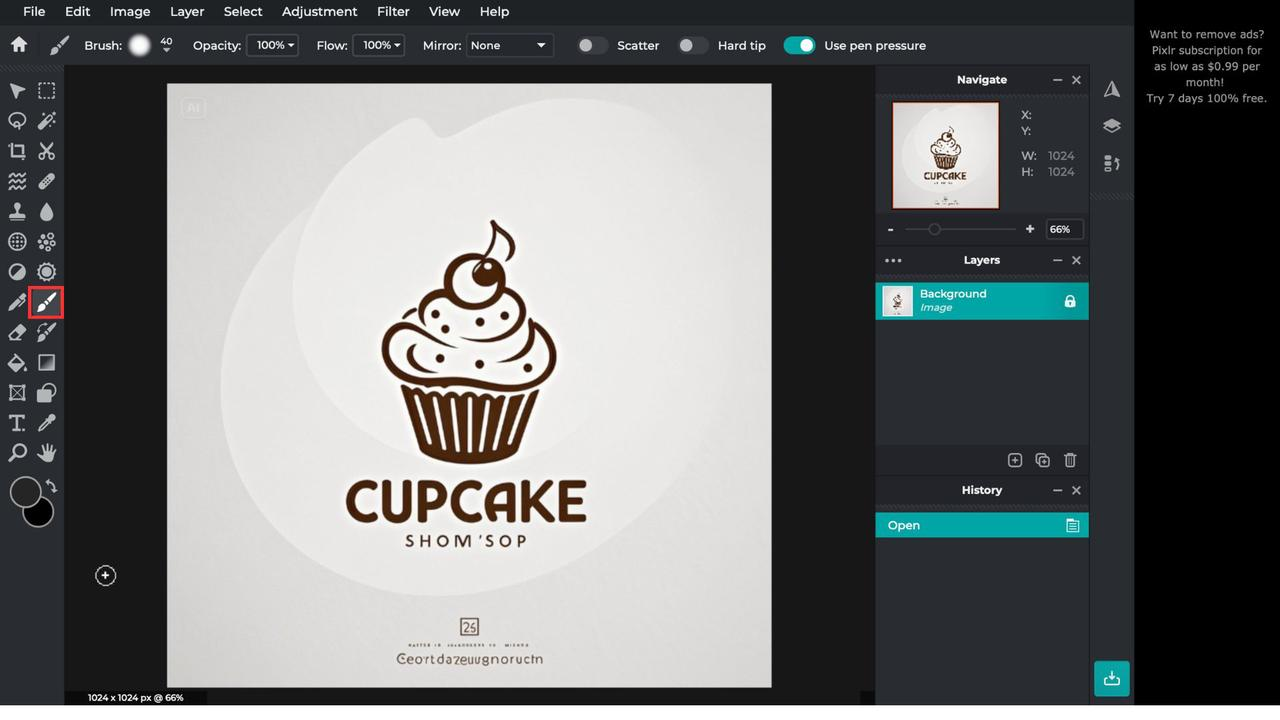Minimize the Layers panel

(1057, 260)
